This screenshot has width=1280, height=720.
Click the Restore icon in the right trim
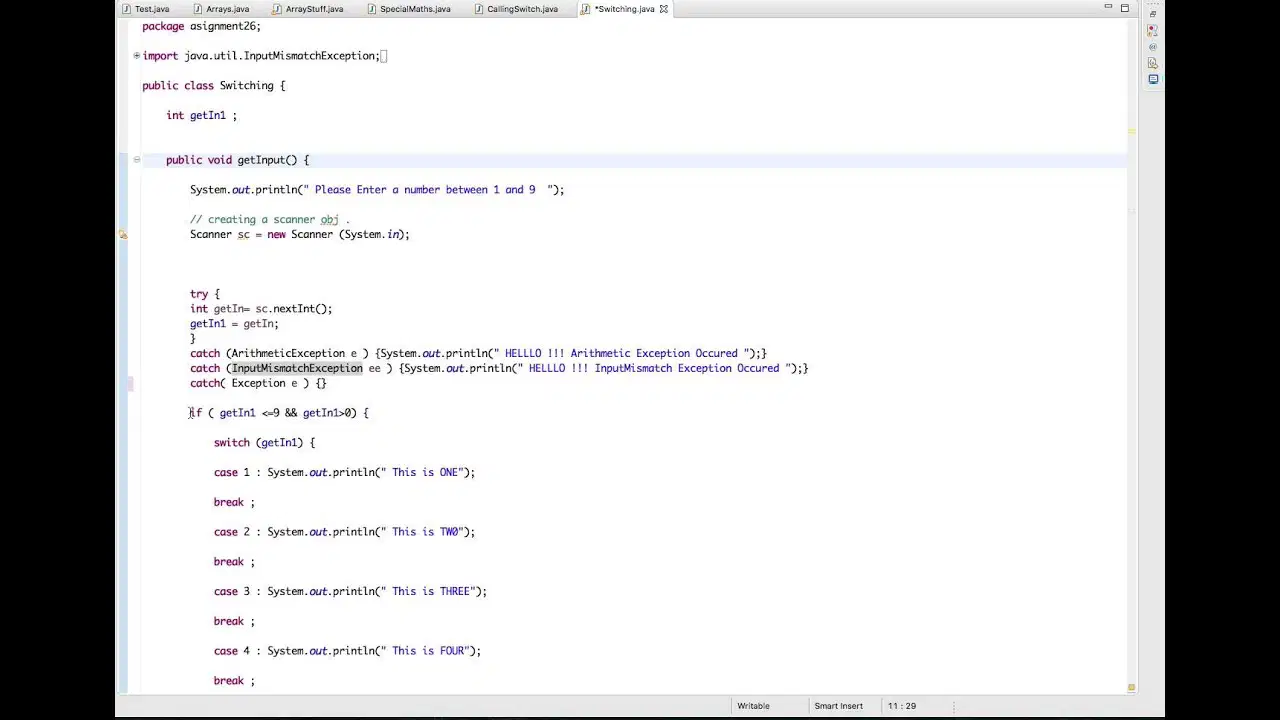coord(1152,15)
